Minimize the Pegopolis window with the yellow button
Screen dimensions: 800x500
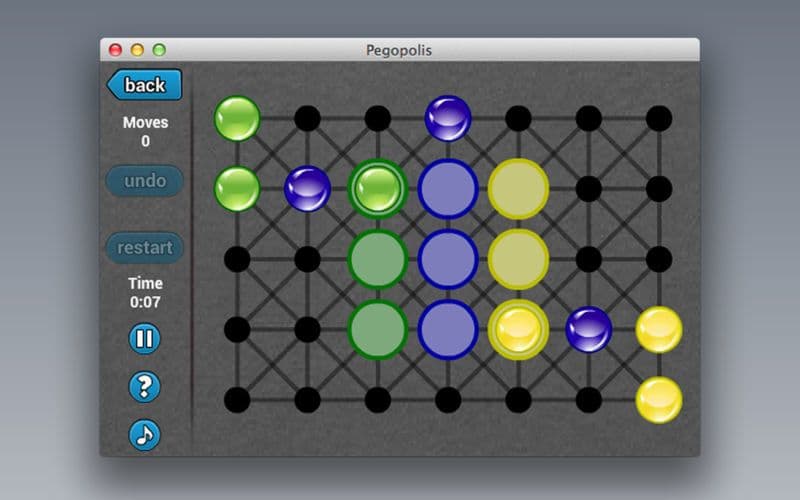click(137, 50)
